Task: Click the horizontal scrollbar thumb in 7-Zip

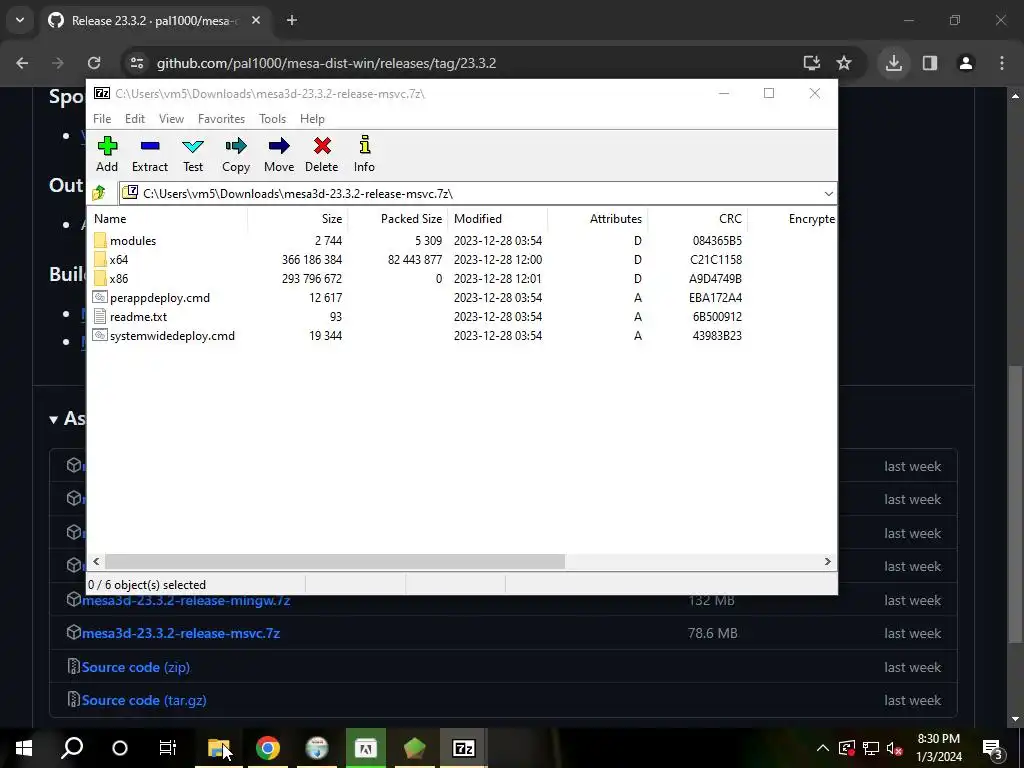Action: (334, 562)
